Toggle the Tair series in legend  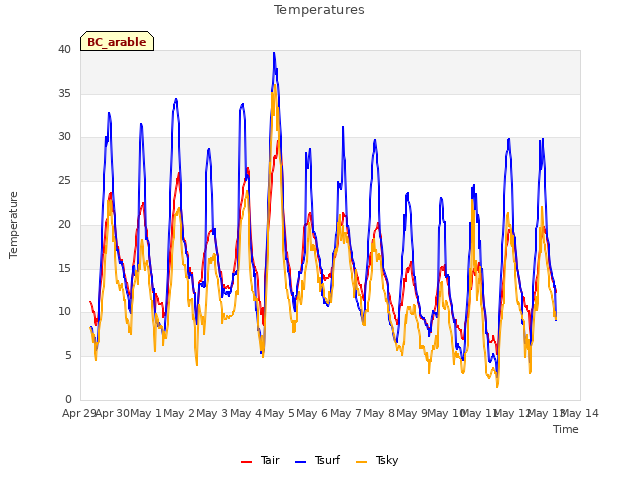point(260,460)
